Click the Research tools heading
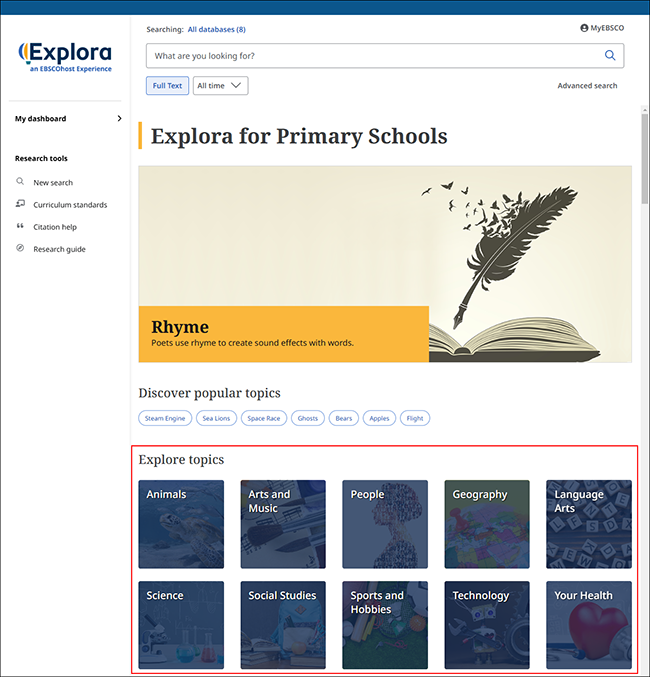Viewport: 650px width, 677px height. point(41,158)
